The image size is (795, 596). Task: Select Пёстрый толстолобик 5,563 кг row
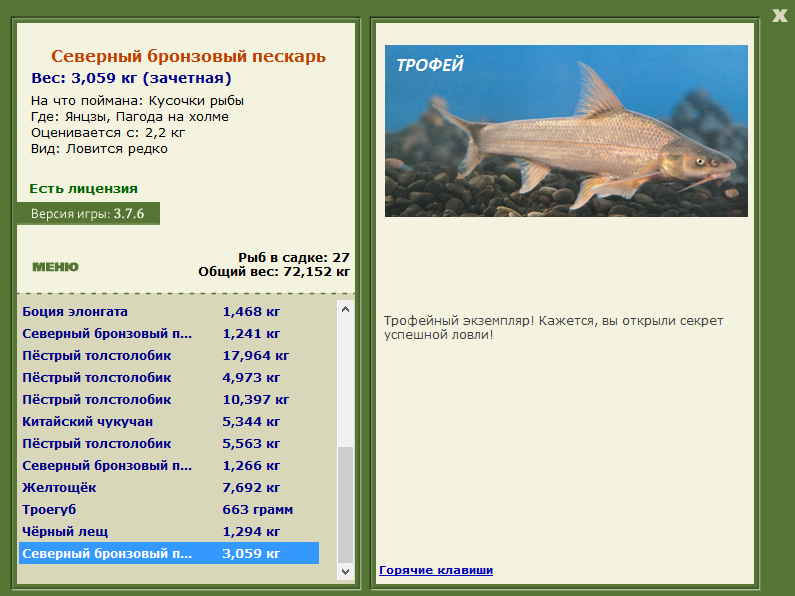(x=169, y=443)
